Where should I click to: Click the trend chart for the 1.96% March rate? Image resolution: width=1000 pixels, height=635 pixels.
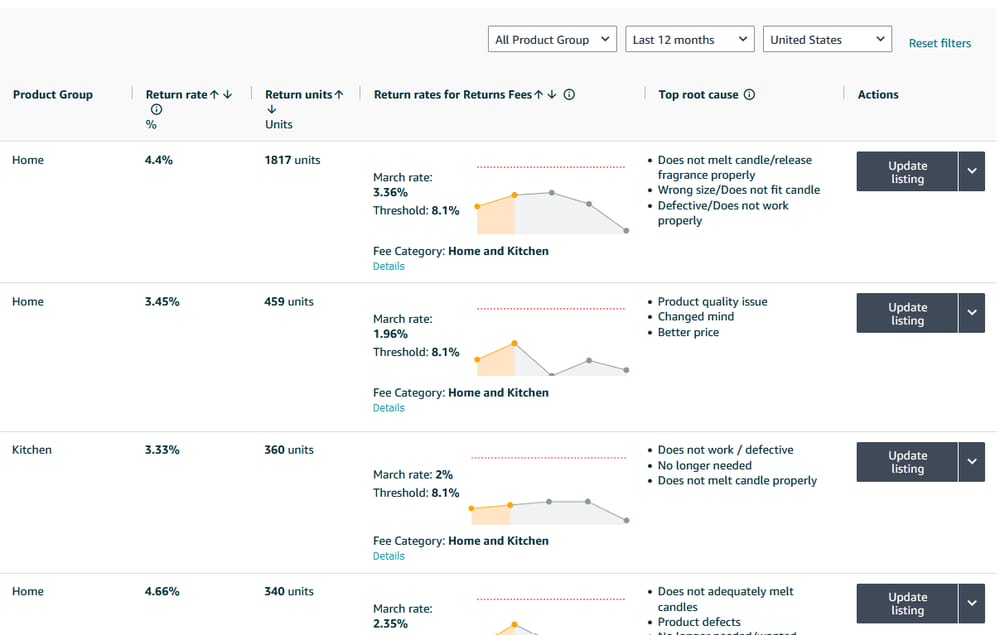(552, 341)
